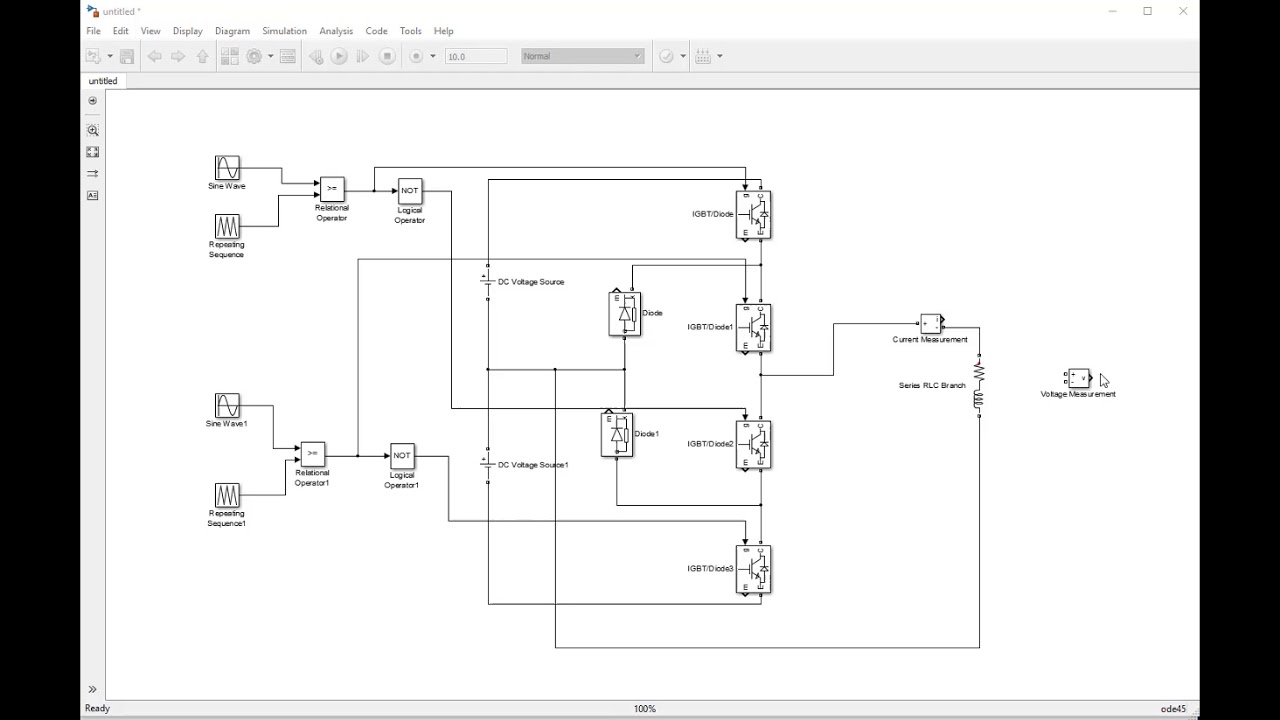Select the Relational Operator block
The width and height of the screenshot is (1280, 720).
tap(332, 189)
